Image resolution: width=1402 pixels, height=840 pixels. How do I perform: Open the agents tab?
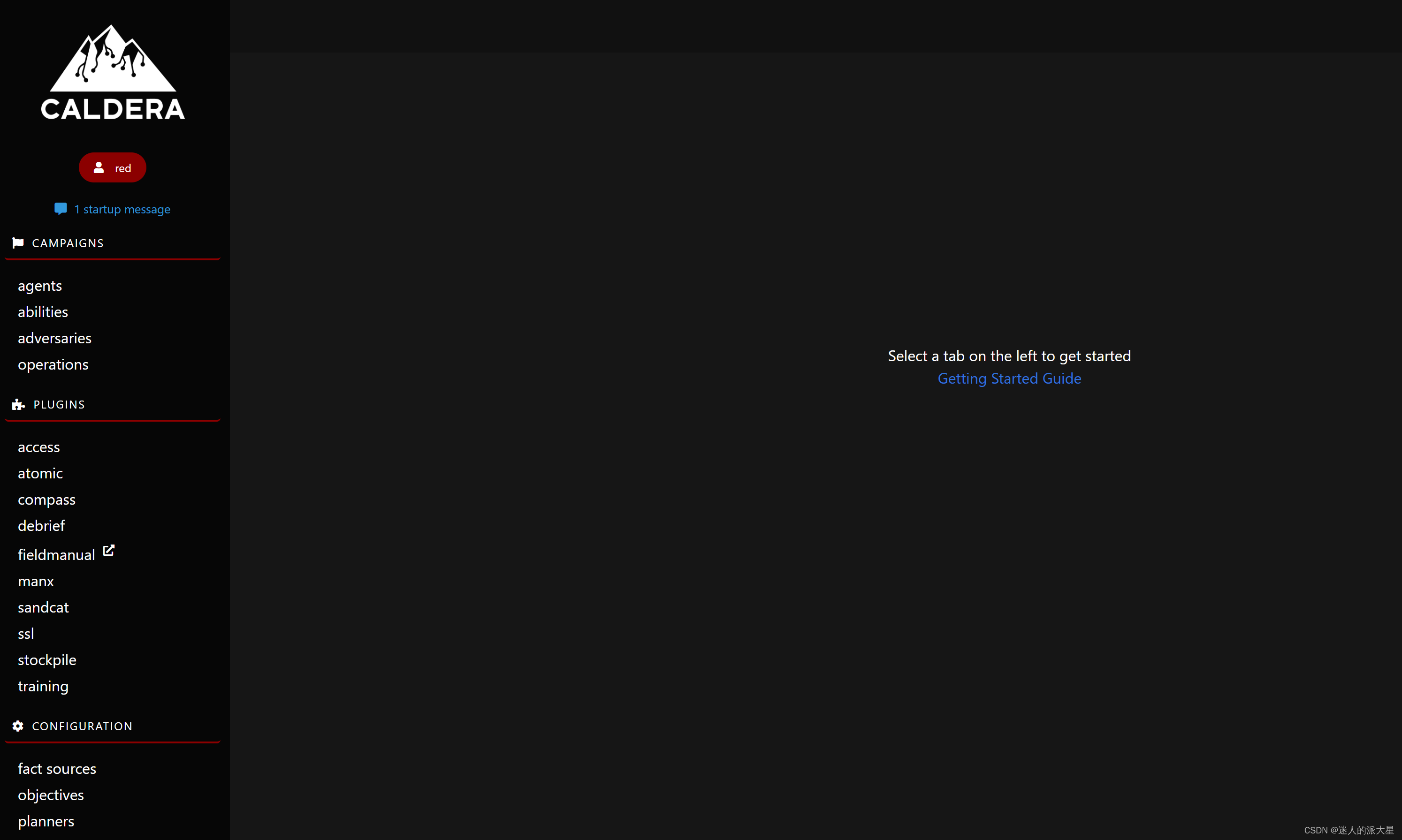click(x=39, y=285)
